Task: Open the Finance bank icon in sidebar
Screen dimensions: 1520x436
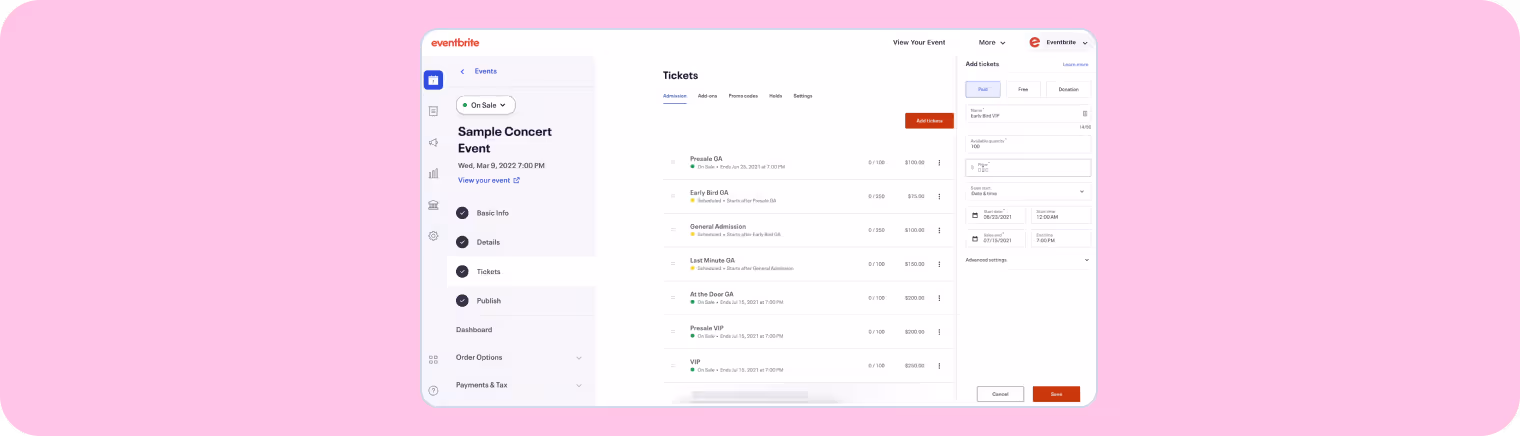Action: pyautogui.click(x=433, y=205)
